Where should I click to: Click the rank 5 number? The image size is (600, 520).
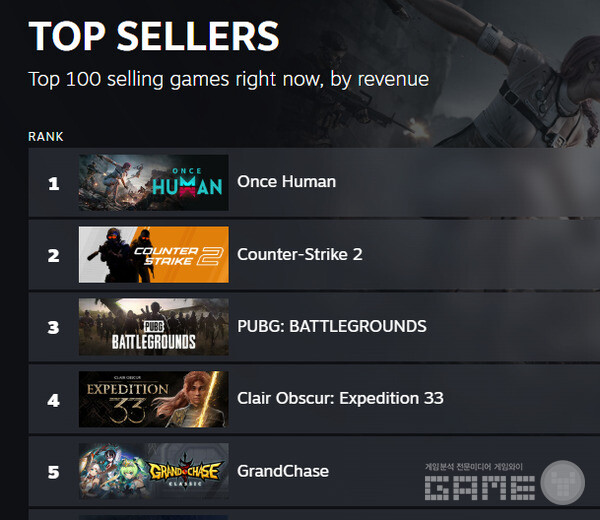(x=54, y=471)
